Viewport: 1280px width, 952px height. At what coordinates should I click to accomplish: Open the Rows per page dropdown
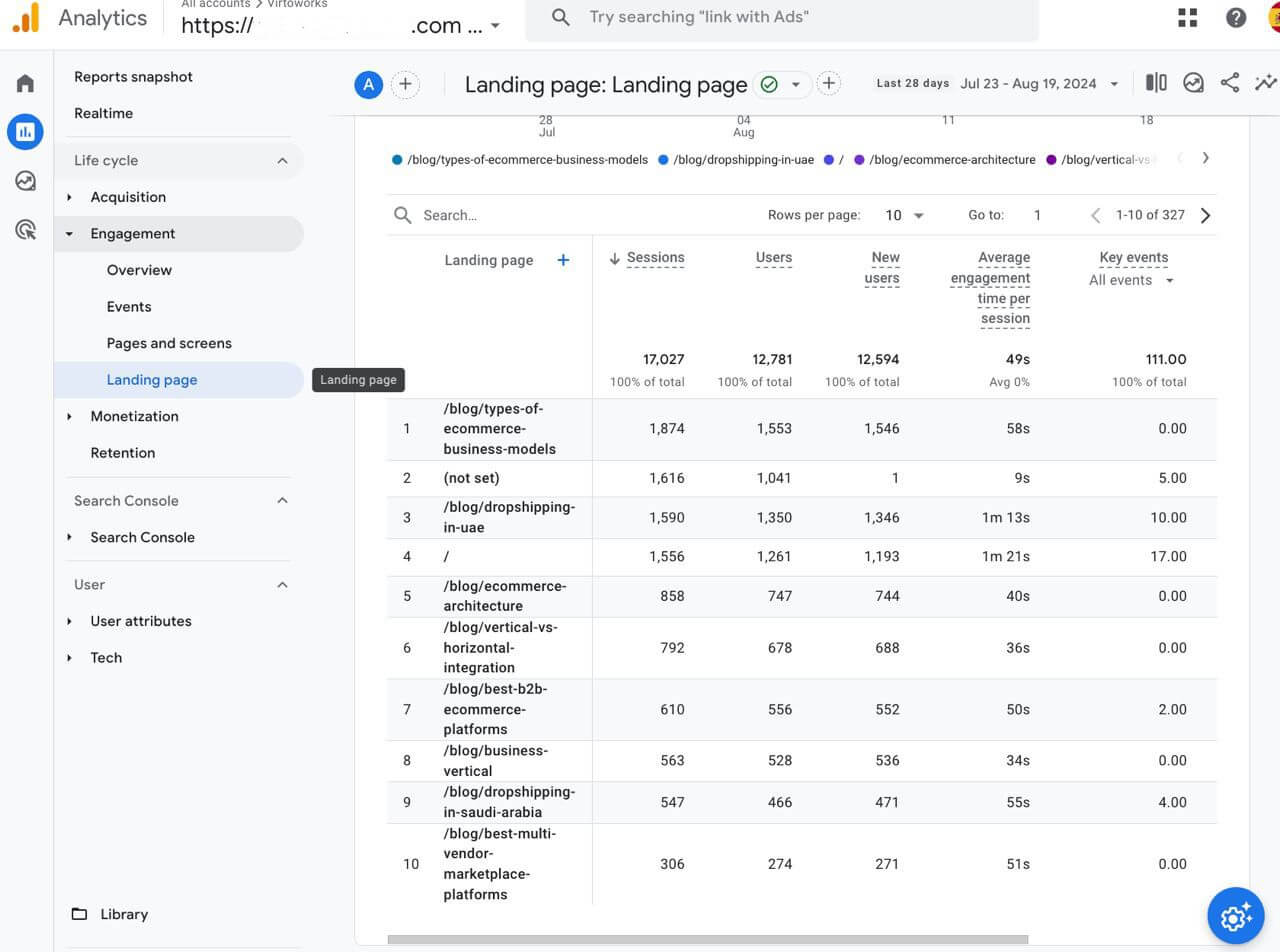904,215
